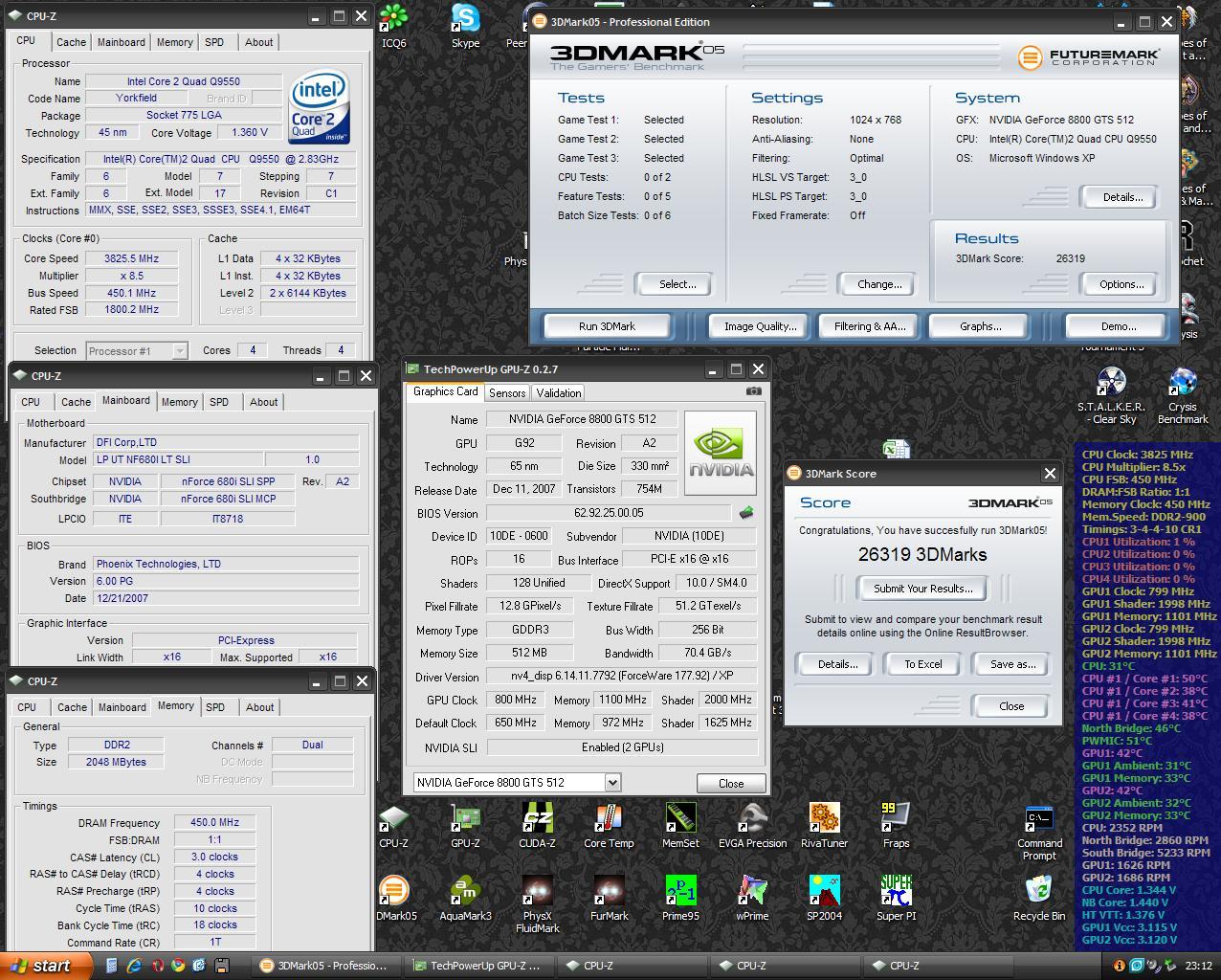The height and width of the screenshot is (980, 1221).
Task: Click the NVIDIA logo in GPU-Z
Action: [x=721, y=453]
